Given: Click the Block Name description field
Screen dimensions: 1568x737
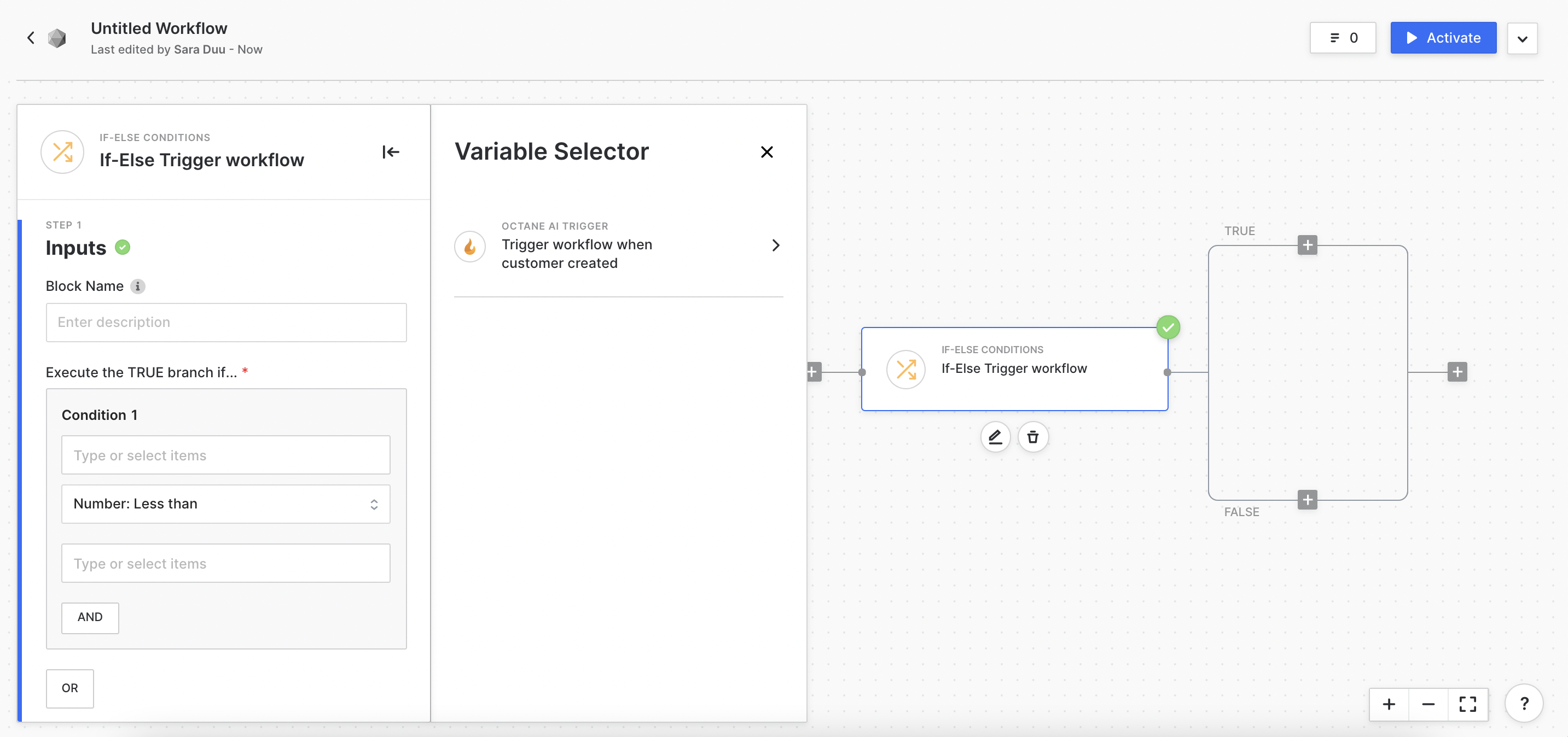Looking at the screenshot, I should (x=226, y=322).
